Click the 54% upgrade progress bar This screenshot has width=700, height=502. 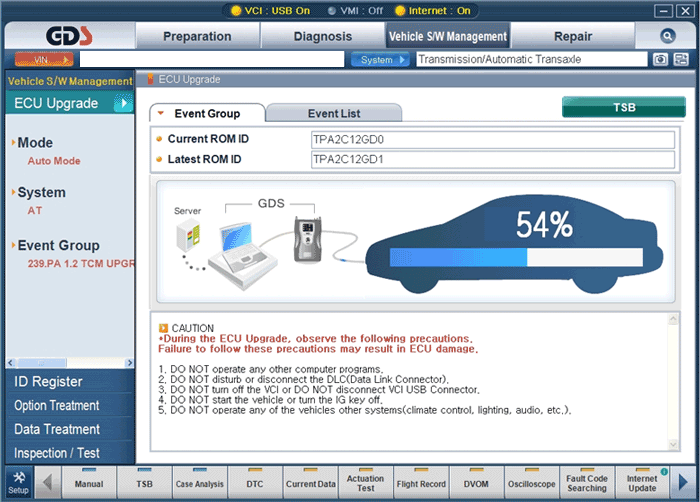tap(516, 257)
